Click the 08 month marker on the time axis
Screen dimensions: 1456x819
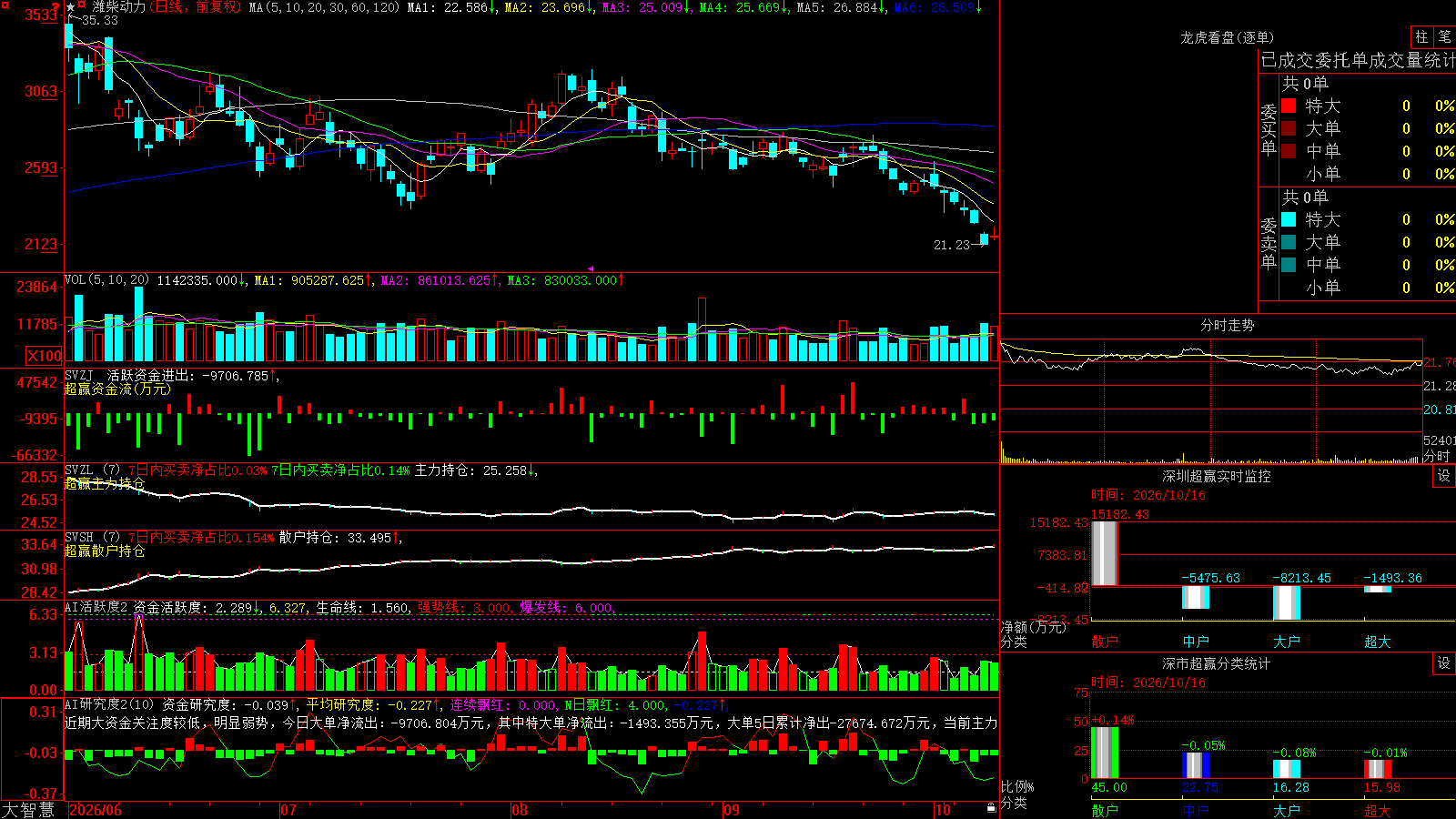[x=520, y=810]
